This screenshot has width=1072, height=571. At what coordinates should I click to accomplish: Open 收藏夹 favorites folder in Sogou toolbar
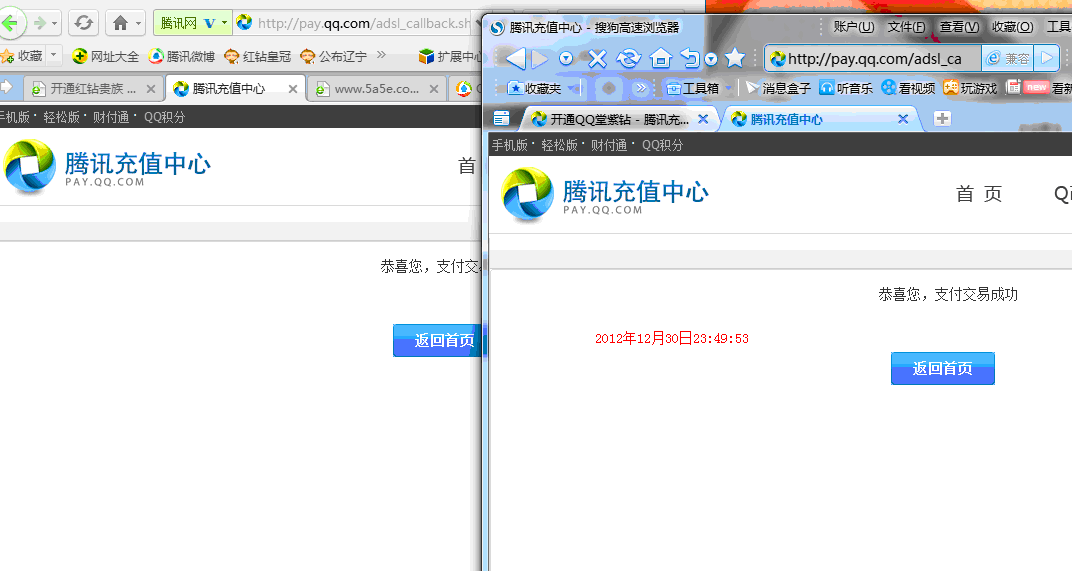(x=535, y=88)
